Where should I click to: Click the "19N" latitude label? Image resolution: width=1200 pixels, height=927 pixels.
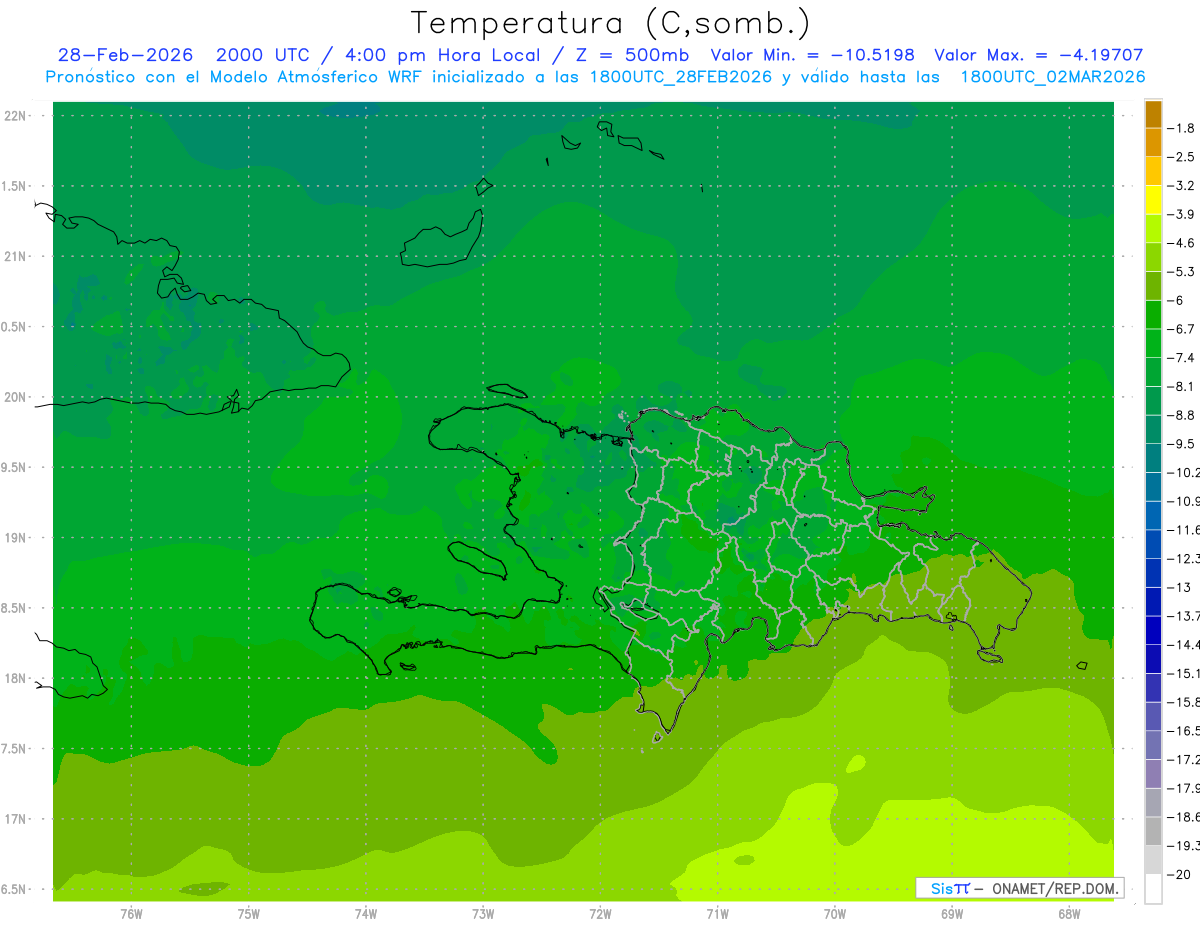coord(16,538)
